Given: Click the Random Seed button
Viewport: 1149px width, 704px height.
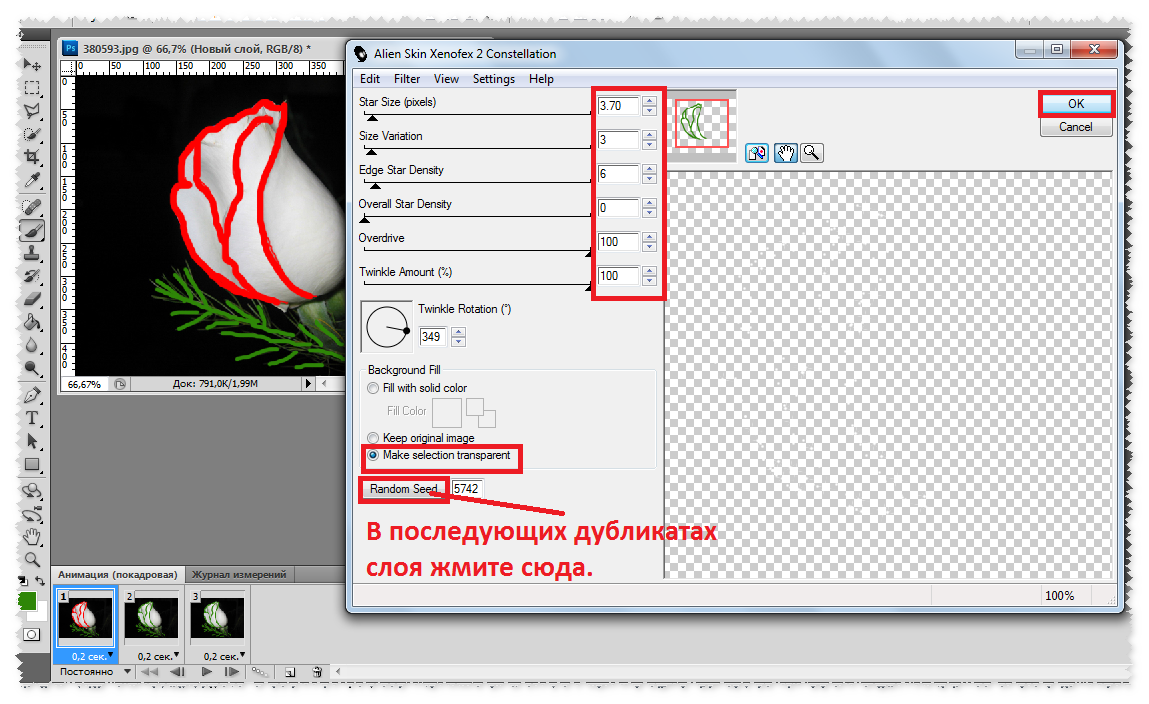Looking at the screenshot, I should click(x=403, y=489).
